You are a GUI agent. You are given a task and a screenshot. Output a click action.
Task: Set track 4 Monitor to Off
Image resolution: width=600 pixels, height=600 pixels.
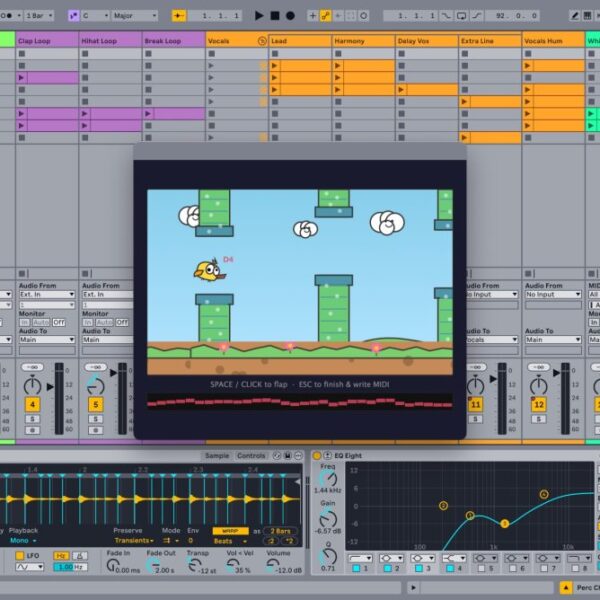tap(59, 322)
